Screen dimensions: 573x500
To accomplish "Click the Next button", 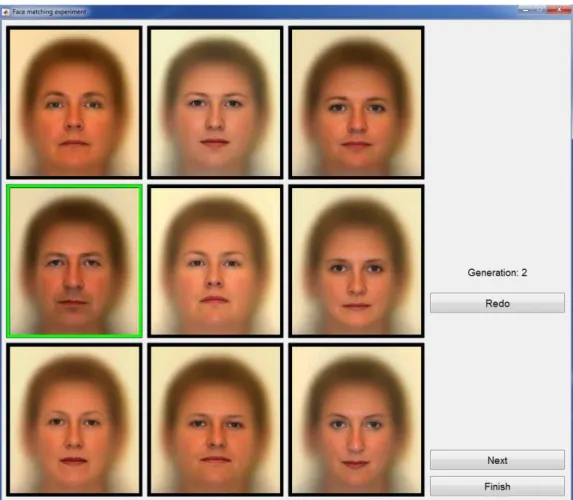I will coord(497,460).
